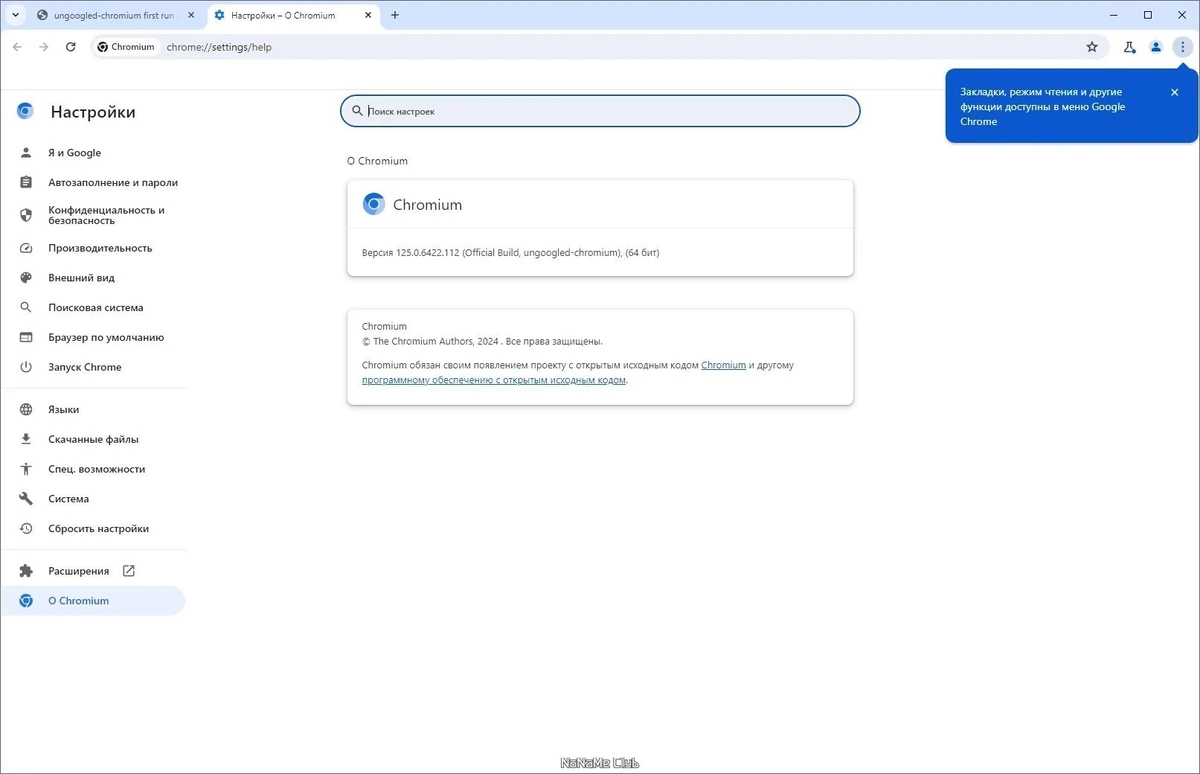Screen dimensions: 1200x774
Task: Click the browser window icon for Браузер по умолчанию
Action: 26,338
